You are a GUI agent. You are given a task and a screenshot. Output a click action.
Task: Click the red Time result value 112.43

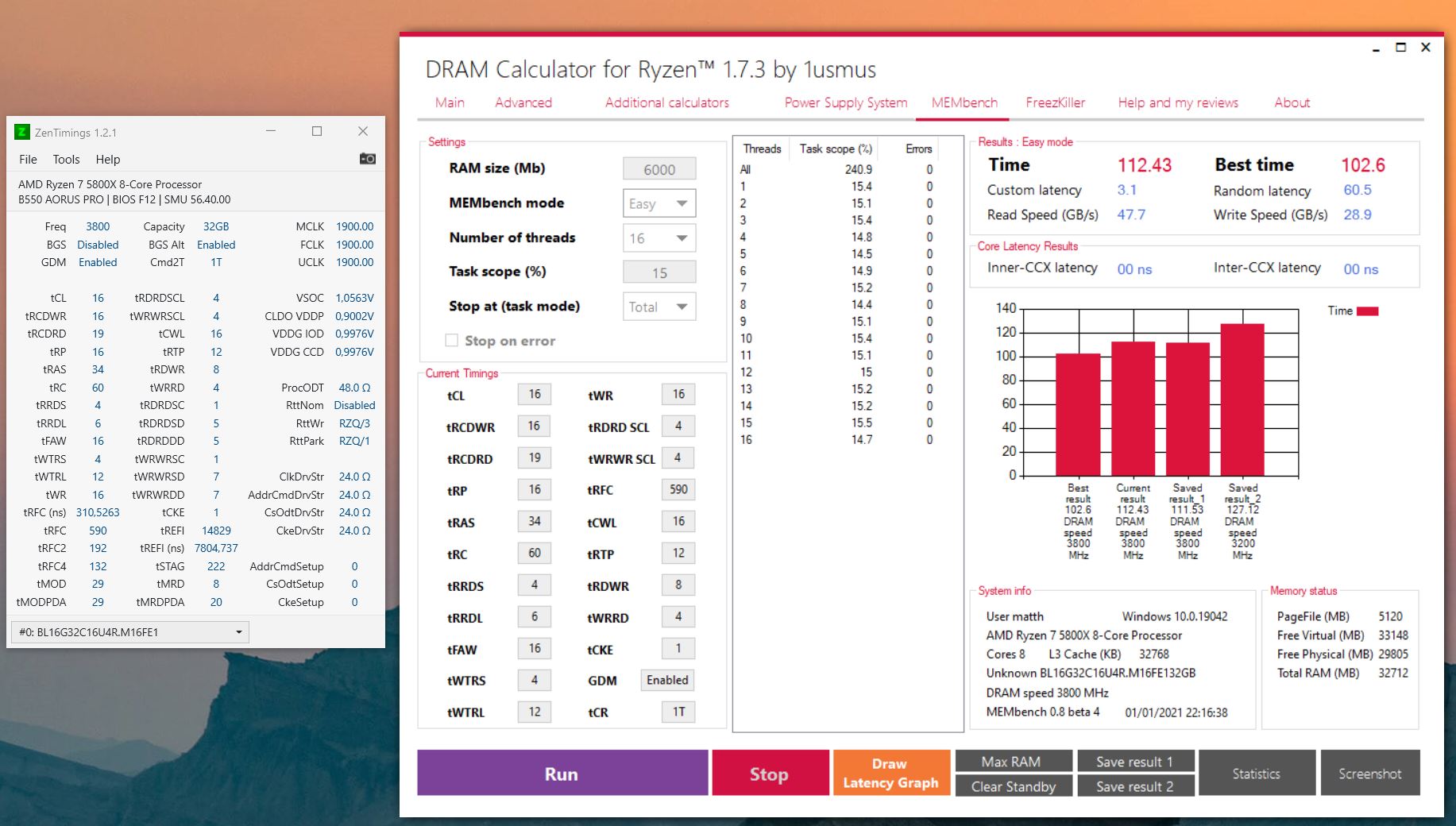click(1145, 165)
